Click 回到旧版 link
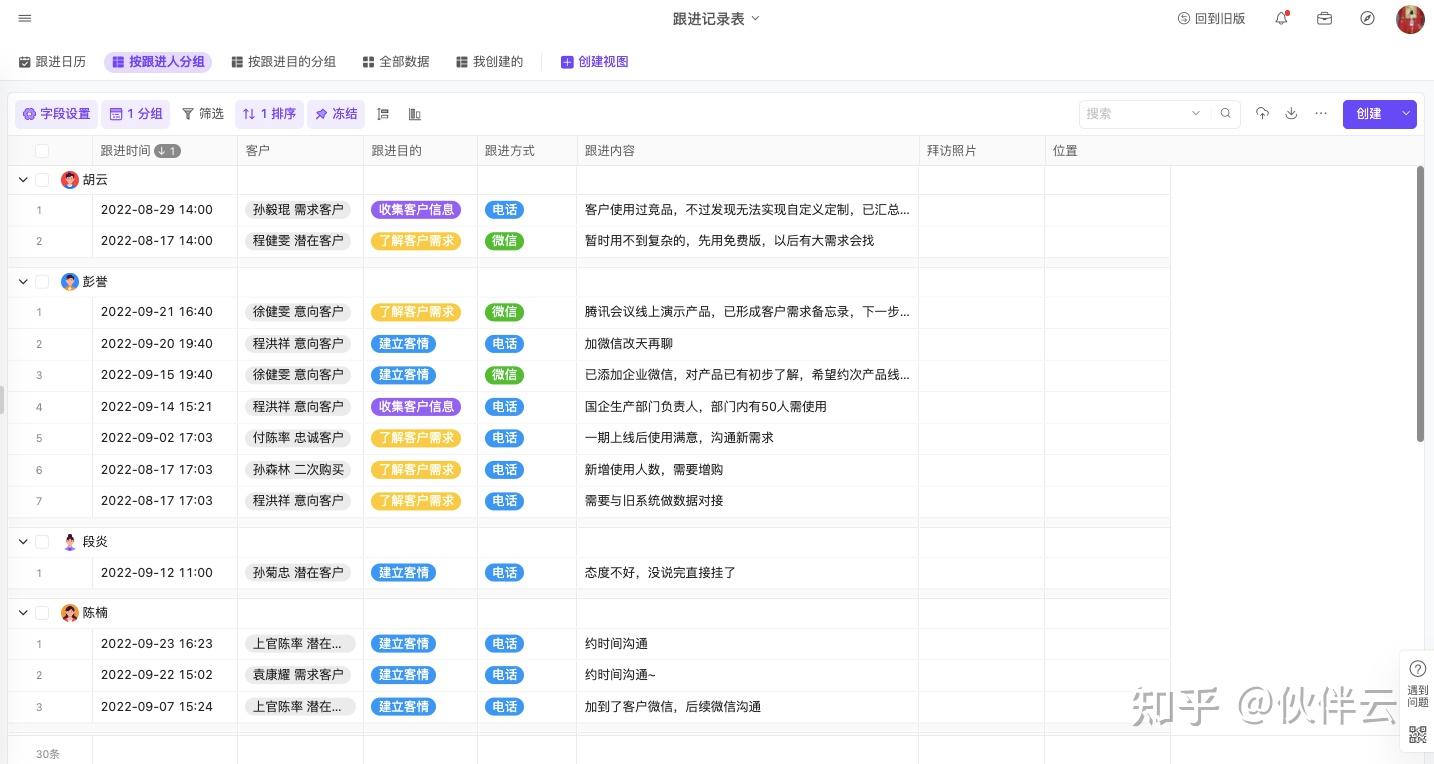This screenshot has width=1434, height=764. 1211,18
